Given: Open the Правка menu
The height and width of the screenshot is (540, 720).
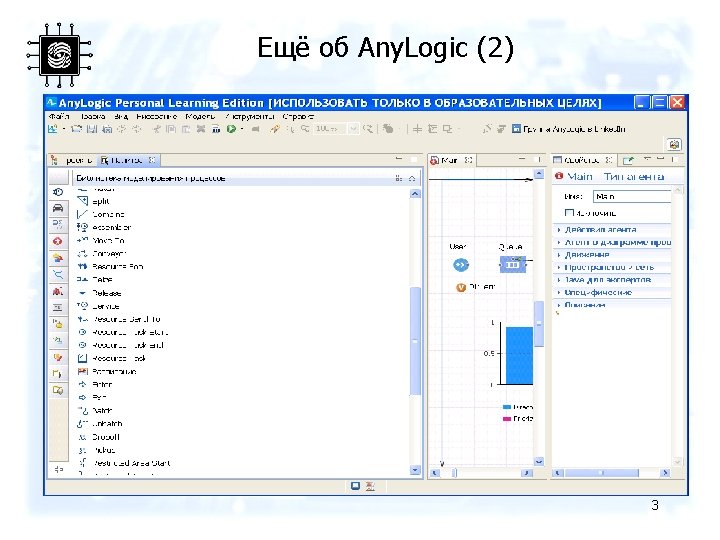Looking at the screenshot, I should (92, 117).
